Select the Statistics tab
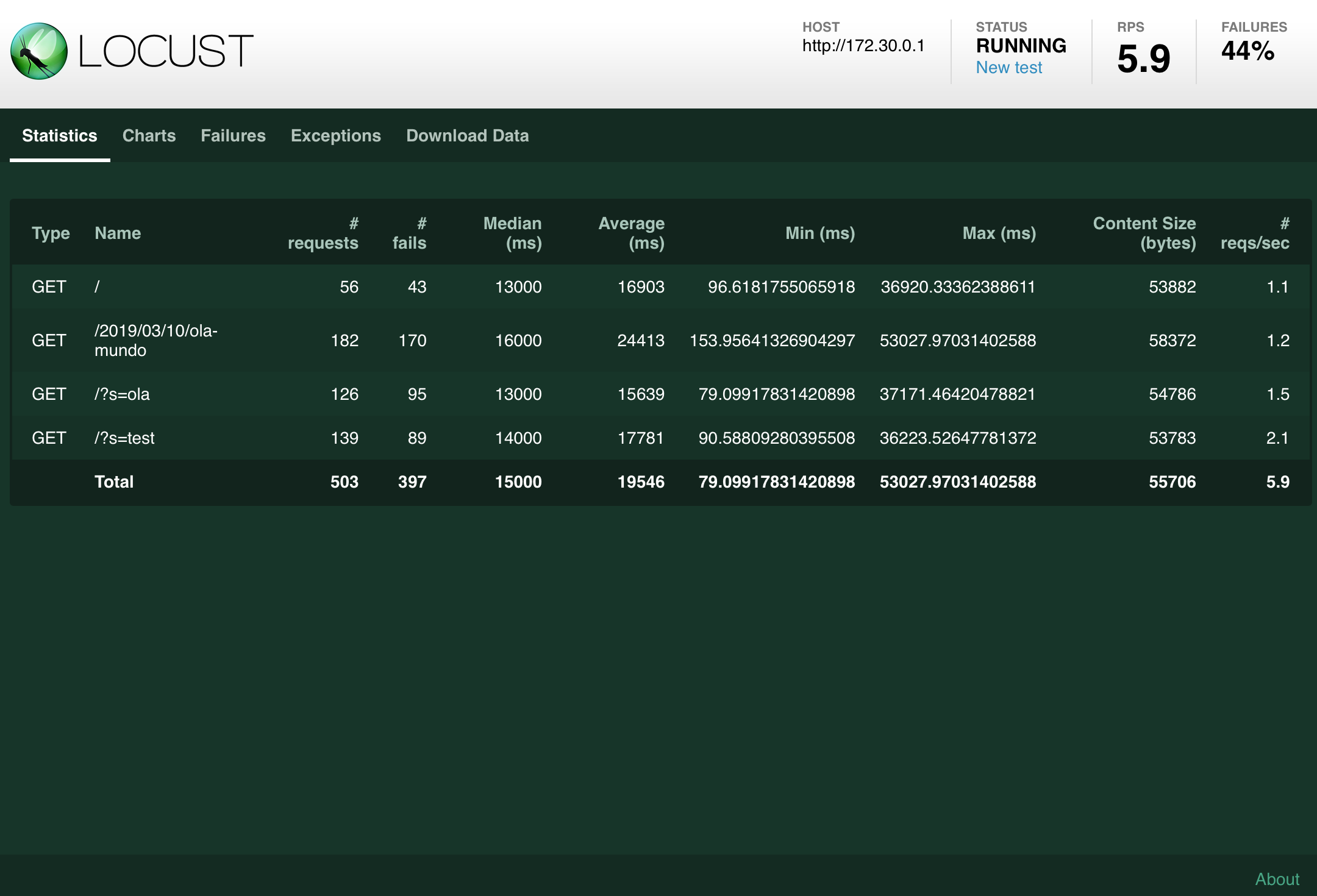 pyautogui.click(x=60, y=135)
